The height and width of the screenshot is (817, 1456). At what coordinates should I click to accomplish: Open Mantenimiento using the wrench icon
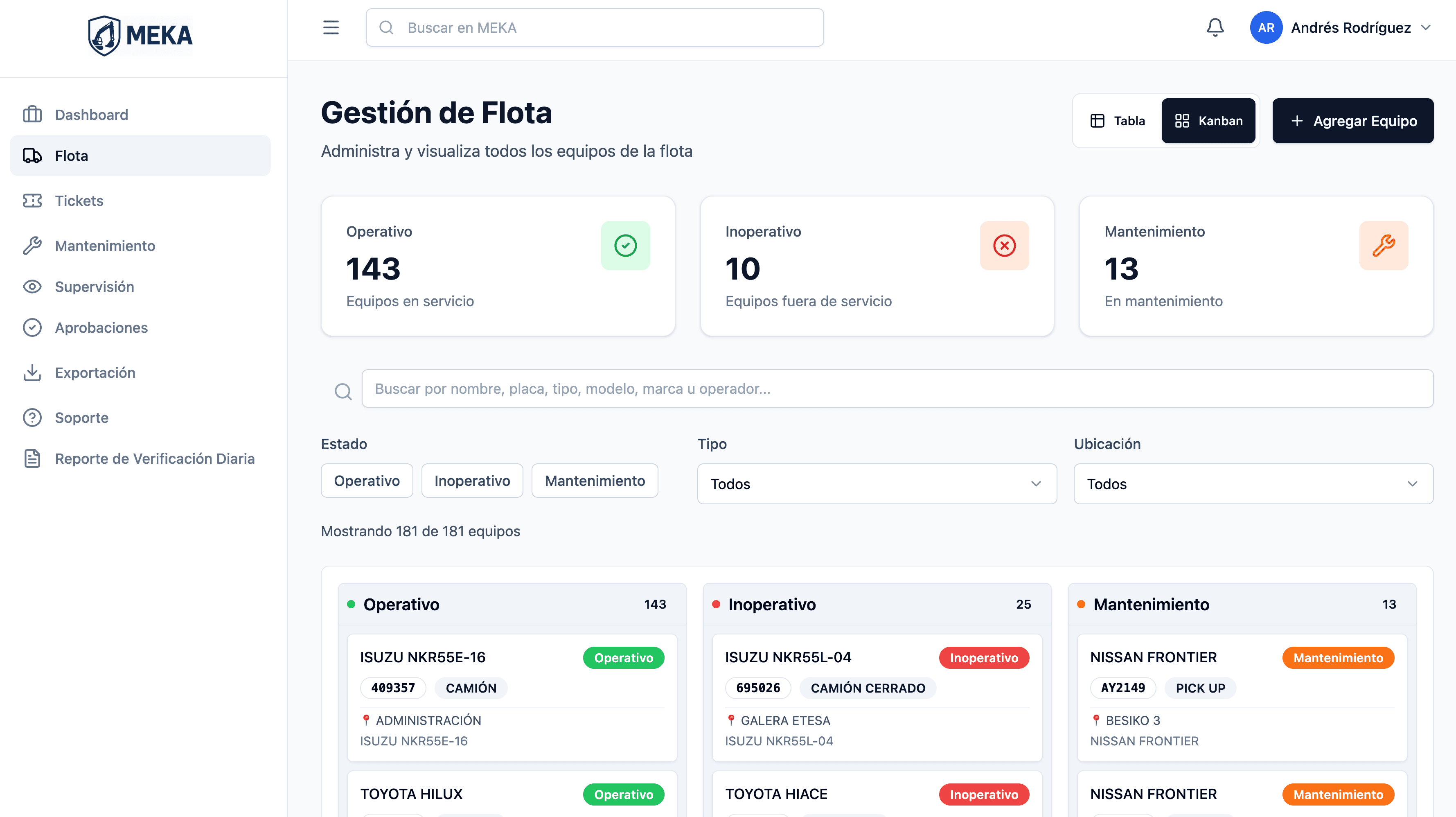[x=32, y=246]
